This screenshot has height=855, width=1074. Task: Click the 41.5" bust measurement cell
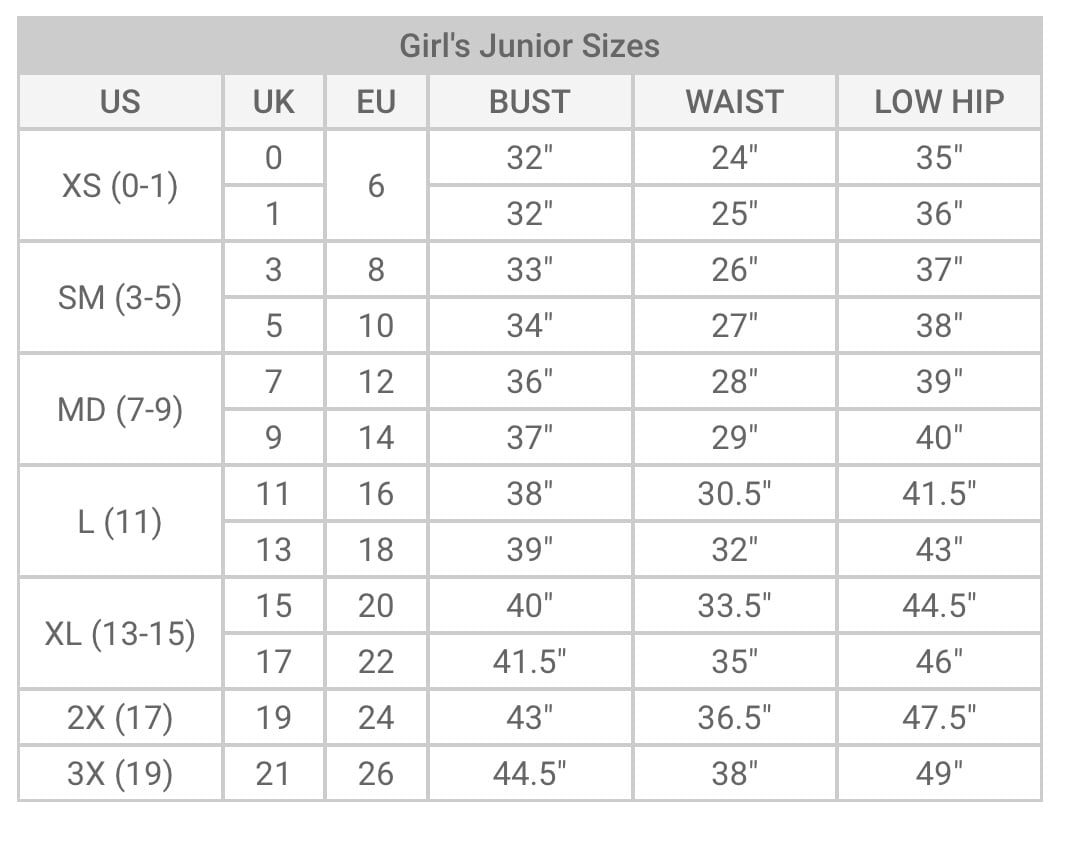pyautogui.click(x=529, y=662)
